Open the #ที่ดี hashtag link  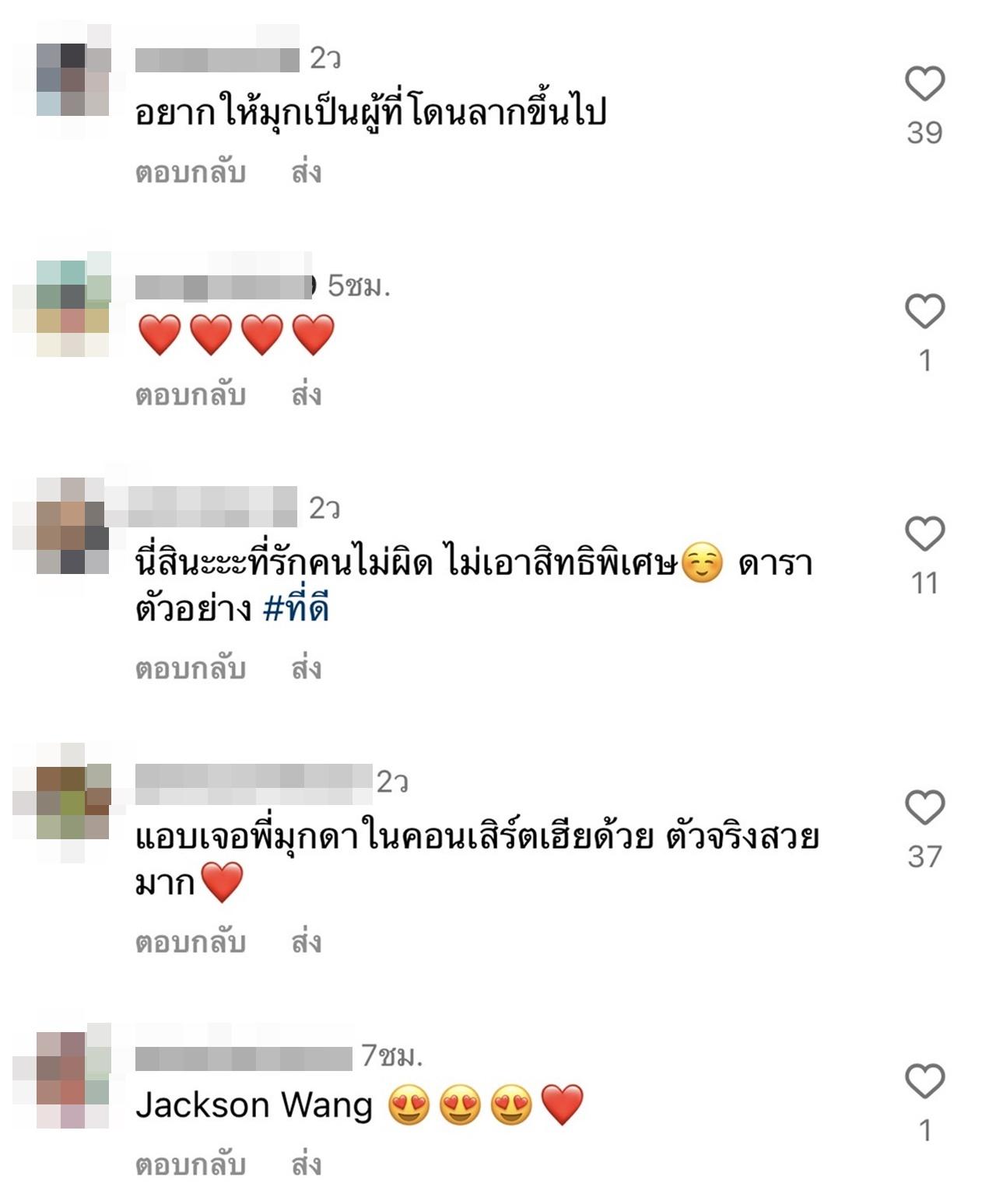tap(296, 606)
